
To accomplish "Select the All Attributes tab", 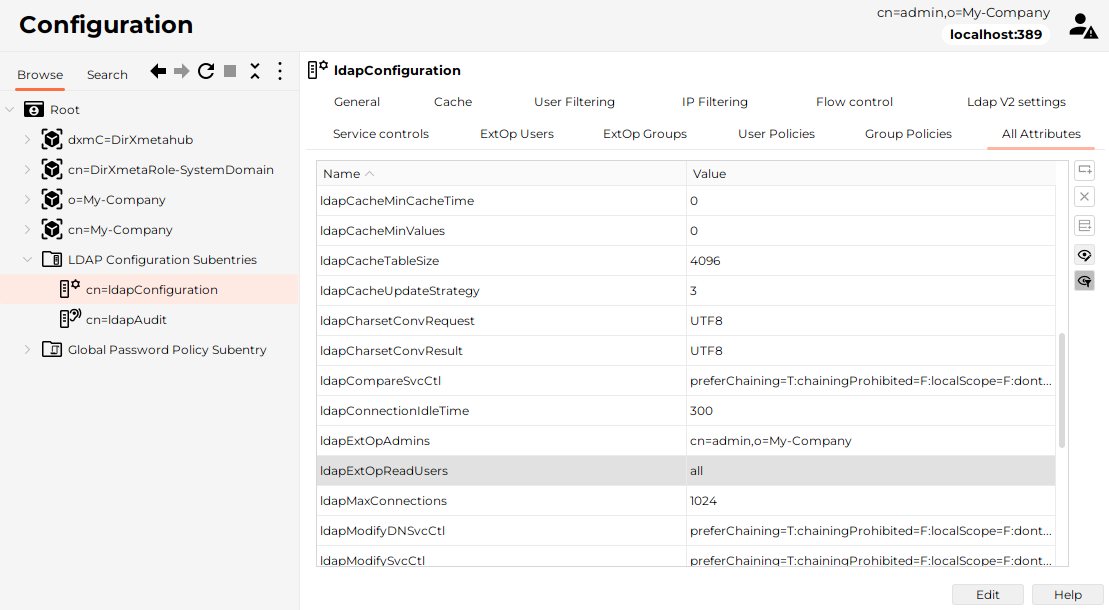I will 1041,134.
